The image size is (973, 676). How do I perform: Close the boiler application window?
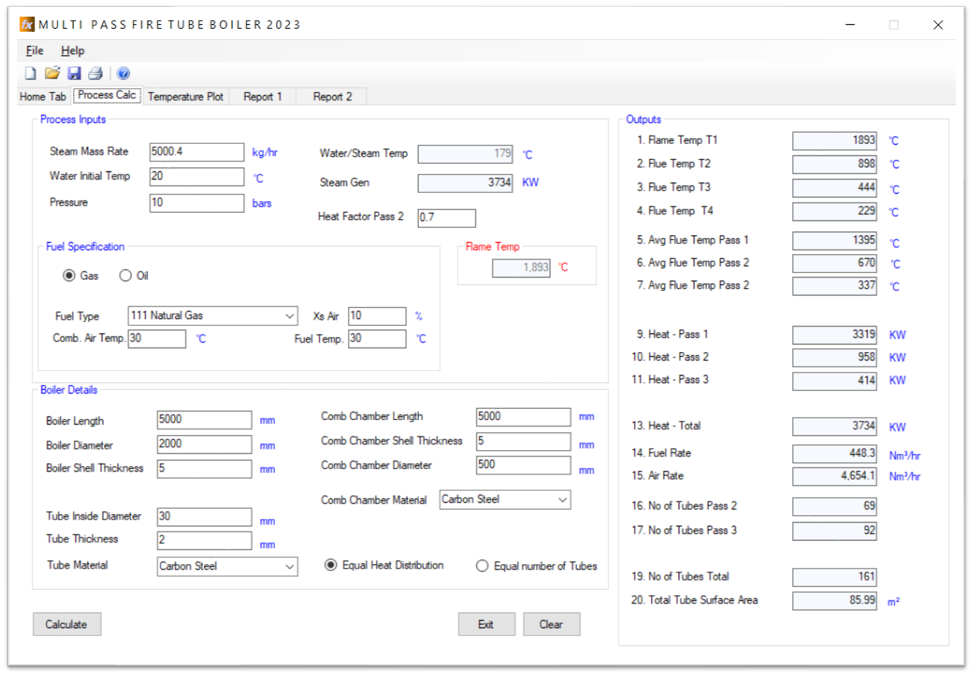click(x=938, y=25)
